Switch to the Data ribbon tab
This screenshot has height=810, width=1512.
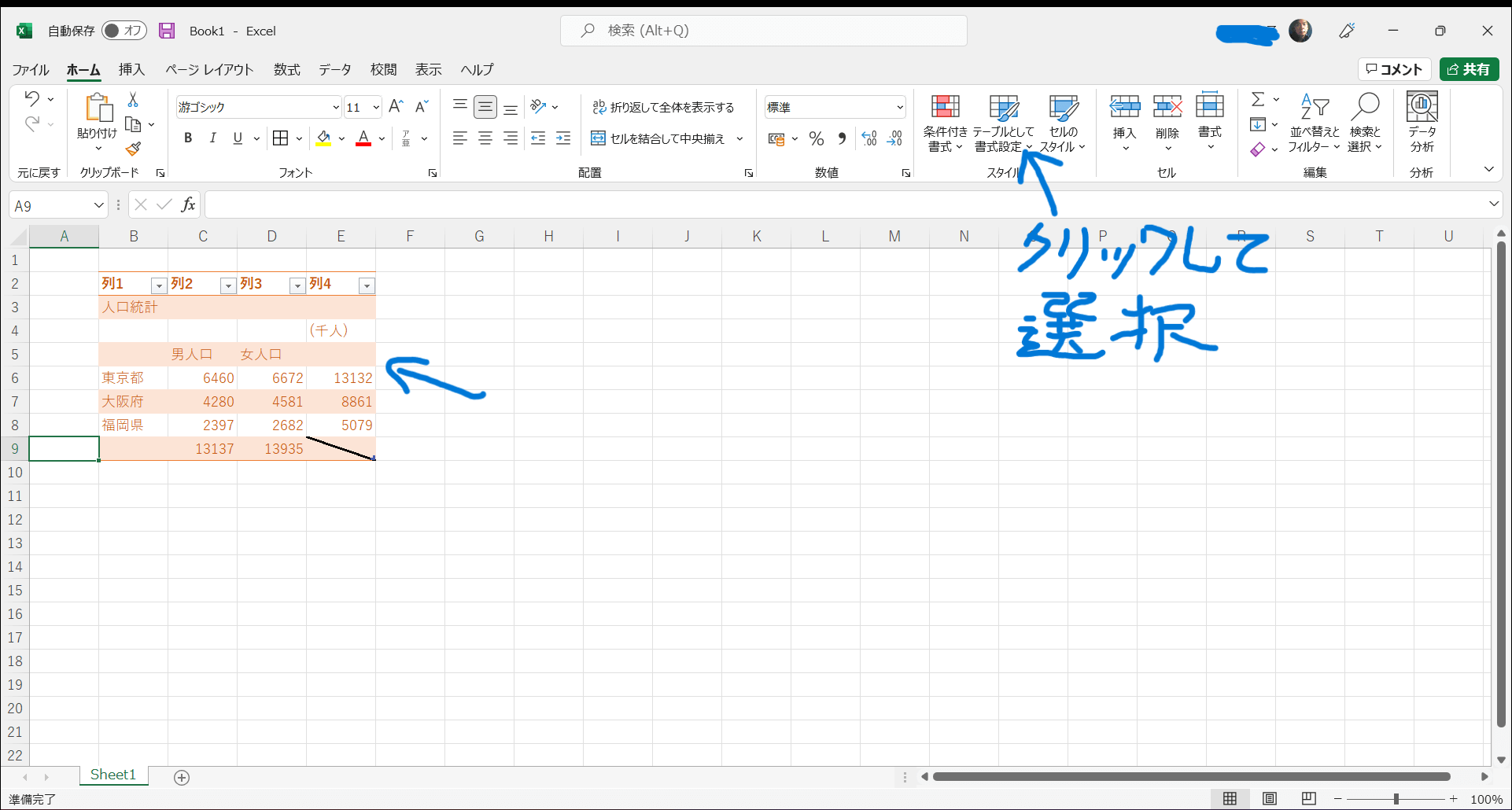(x=334, y=70)
